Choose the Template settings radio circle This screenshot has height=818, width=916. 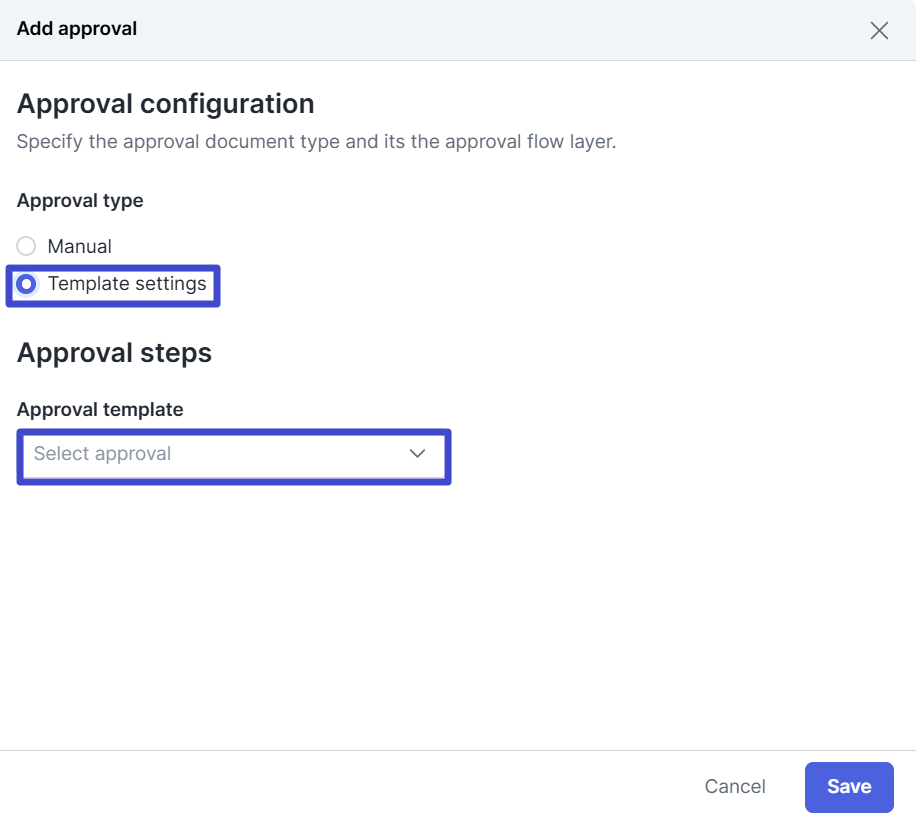pos(26,284)
